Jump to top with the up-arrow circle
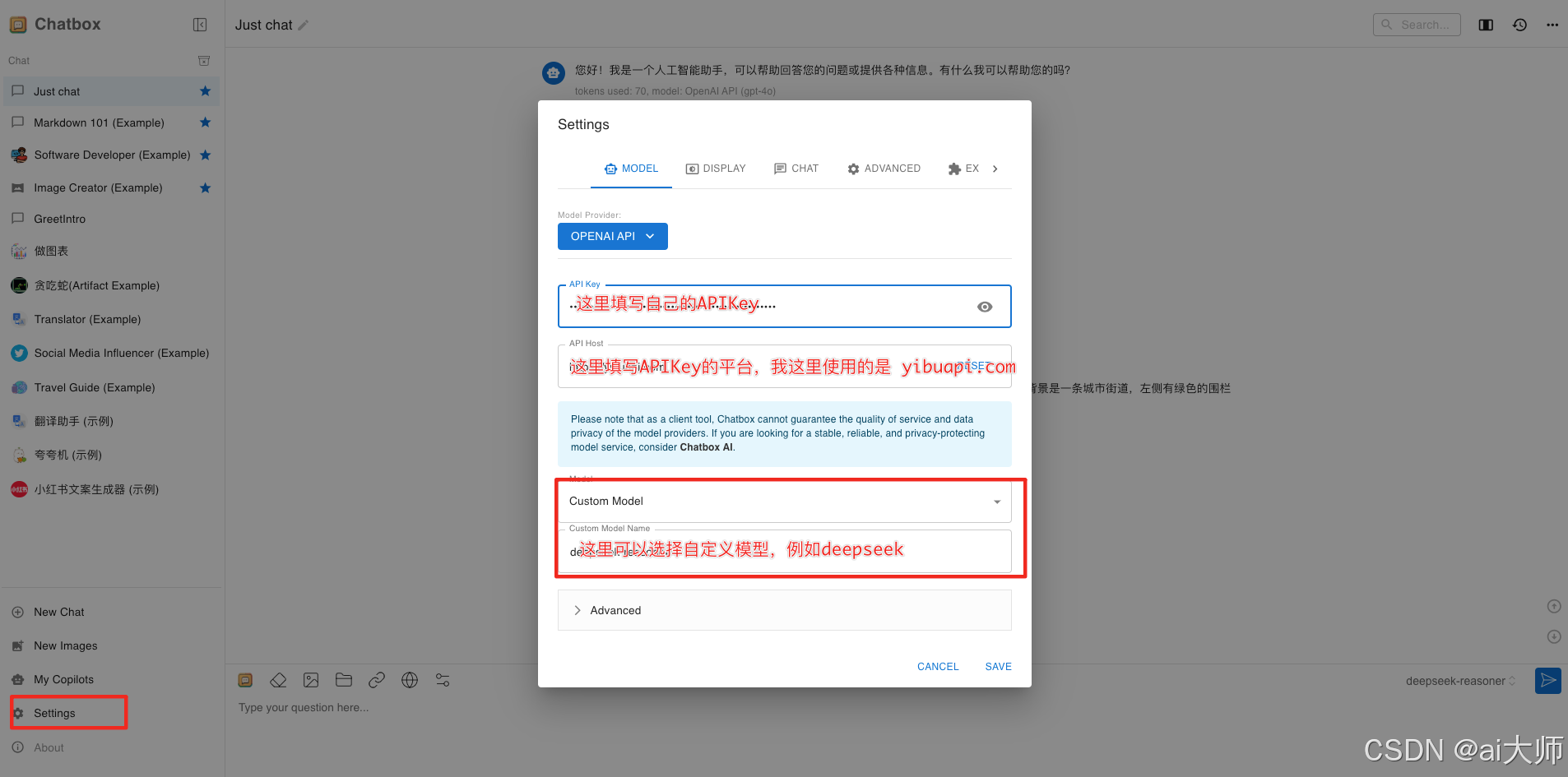The image size is (1568, 777). pos(1554,607)
